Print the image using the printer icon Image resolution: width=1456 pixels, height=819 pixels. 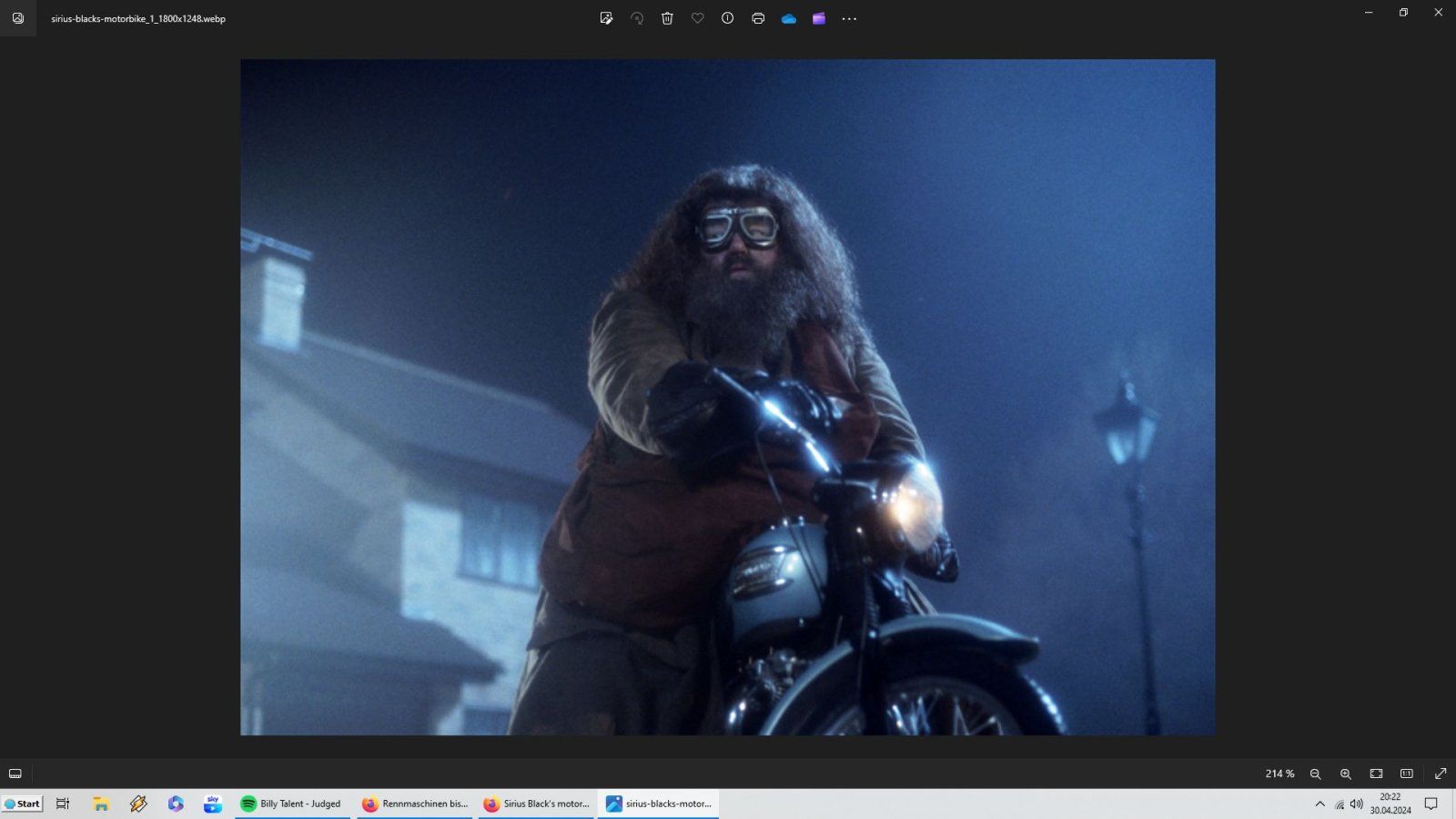[x=758, y=18]
